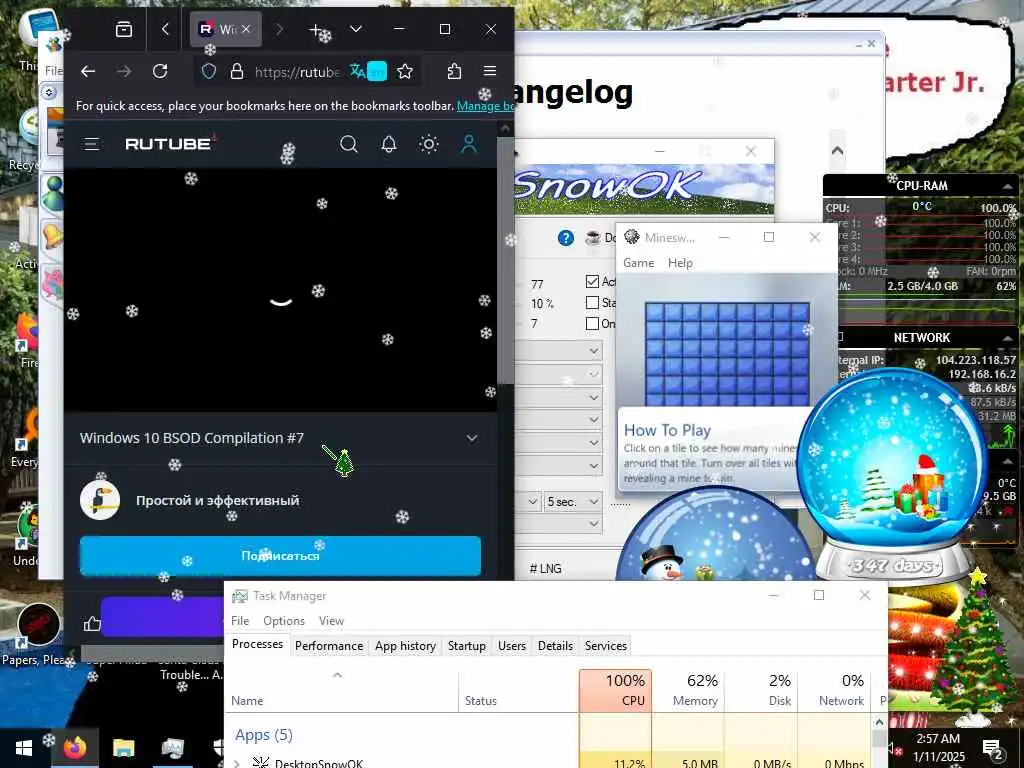Go back in Firefox
The height and width of the screenshot is (768, 1024).
[x=88, y=71]
